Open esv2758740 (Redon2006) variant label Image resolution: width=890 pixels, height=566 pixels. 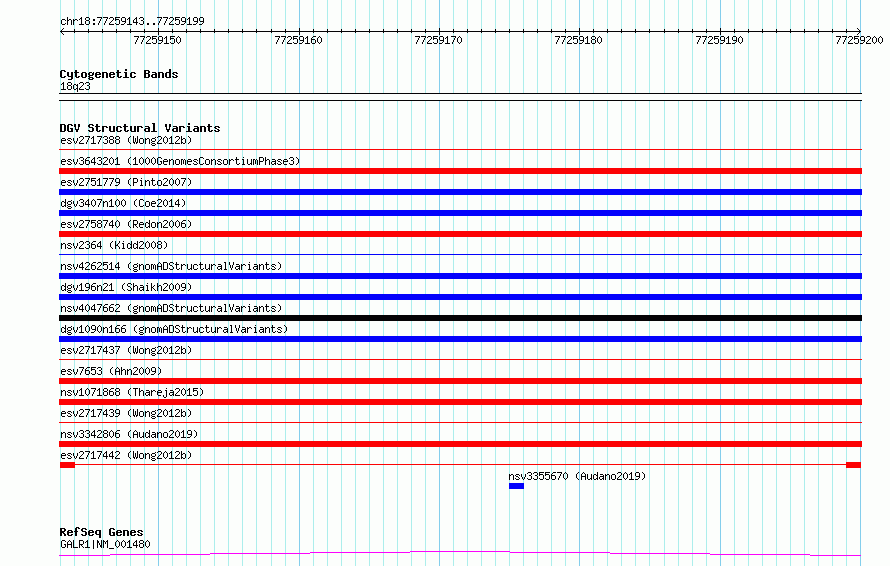pos(126,224)
